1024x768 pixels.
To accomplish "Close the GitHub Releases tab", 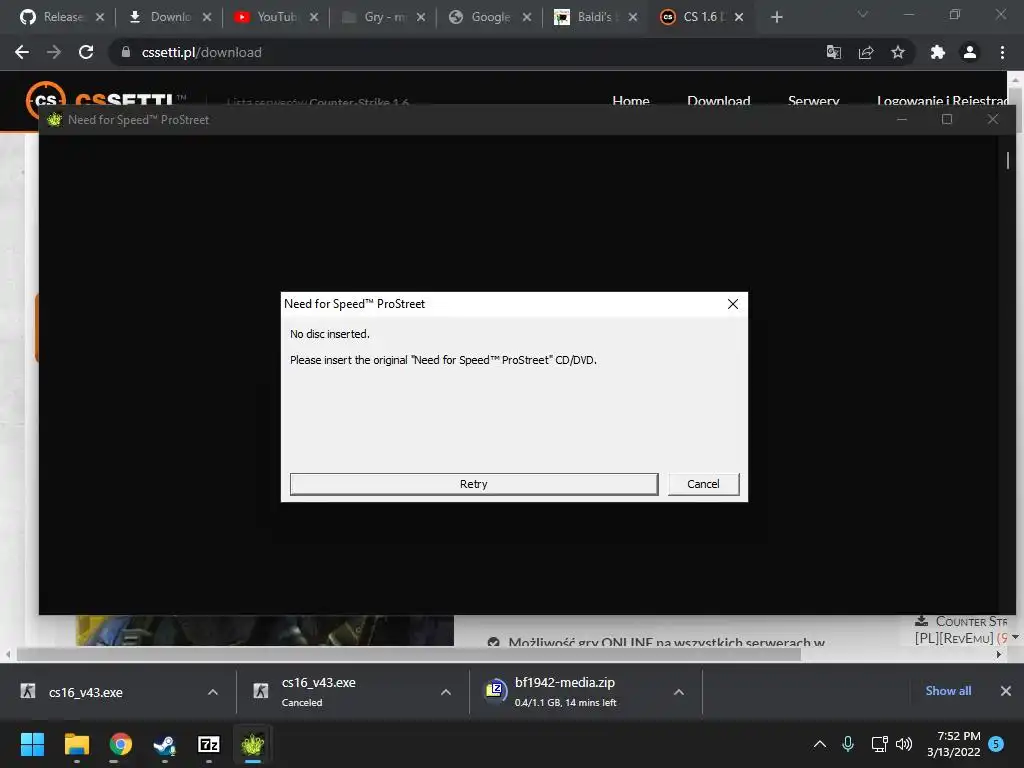I will pyautogui.click(x=100, y=17).
